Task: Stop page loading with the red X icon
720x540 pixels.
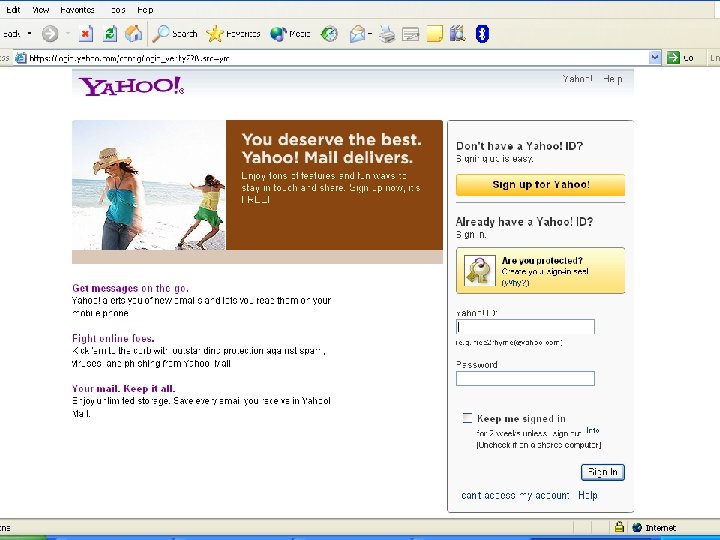Action: point(85,34)
